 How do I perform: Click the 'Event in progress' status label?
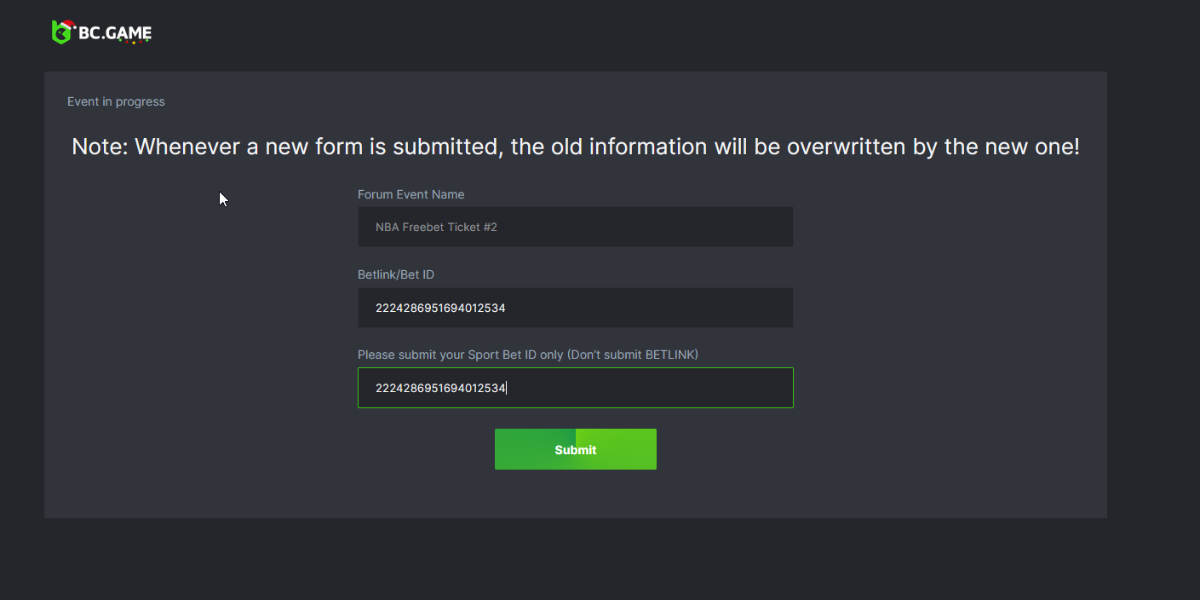(x=116, y=102)
